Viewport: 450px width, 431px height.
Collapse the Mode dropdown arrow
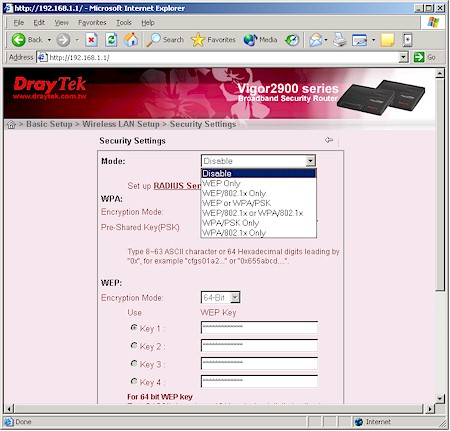click(310, 161)
